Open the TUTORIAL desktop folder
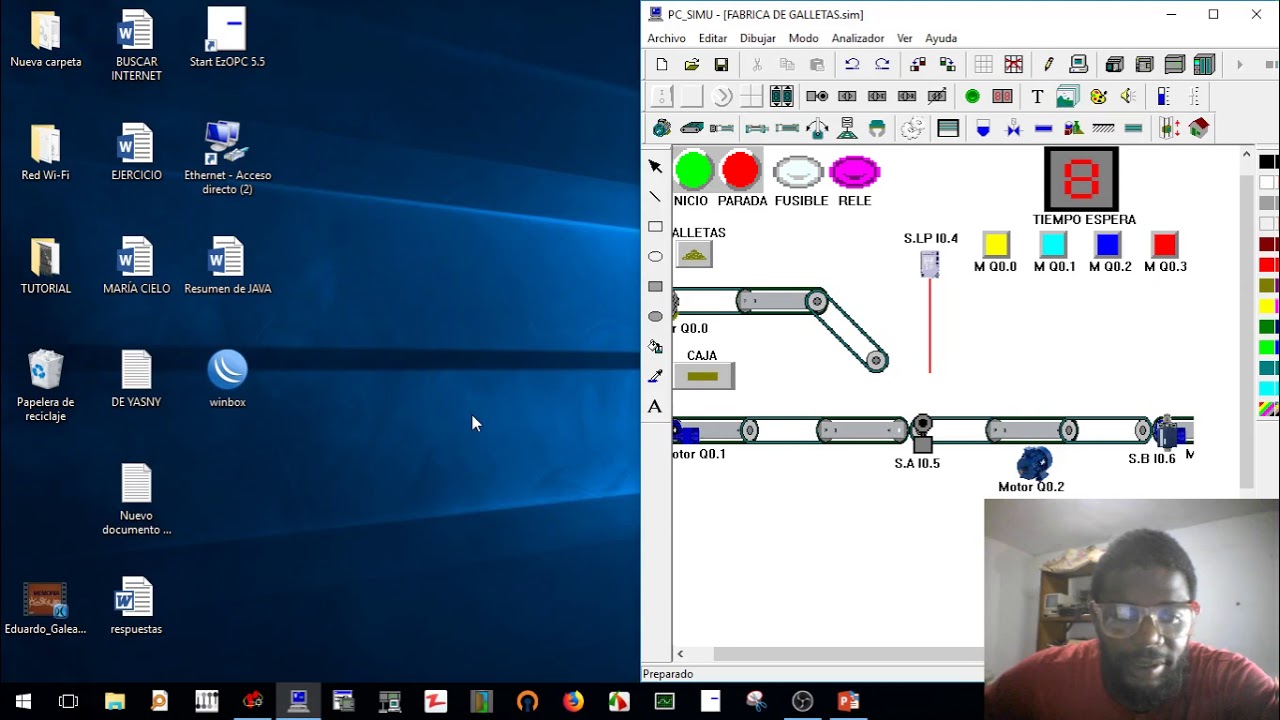1280x720 pixels. pos(45,265)
